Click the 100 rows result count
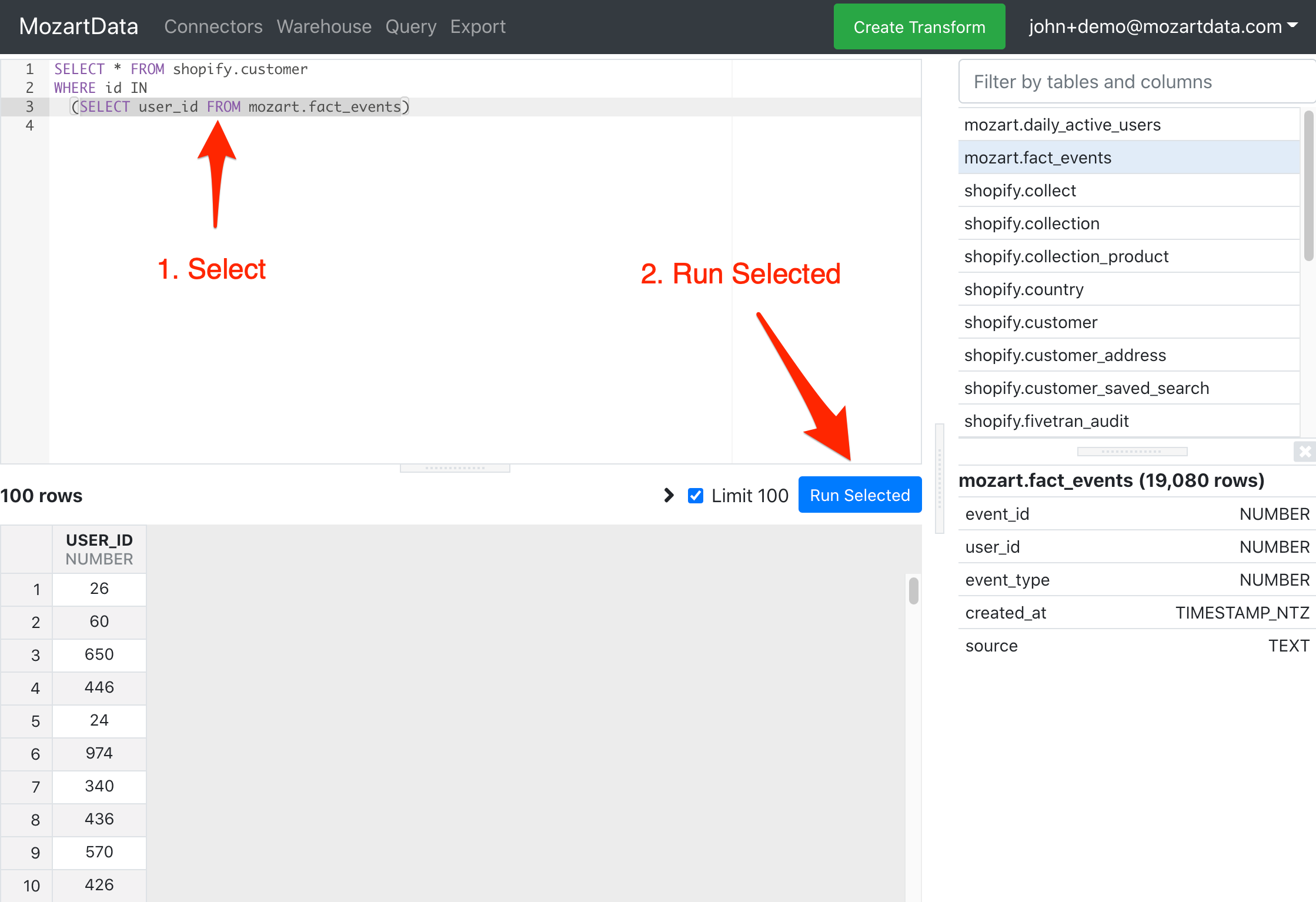The image size is (1316, 902). pos(41,496)
